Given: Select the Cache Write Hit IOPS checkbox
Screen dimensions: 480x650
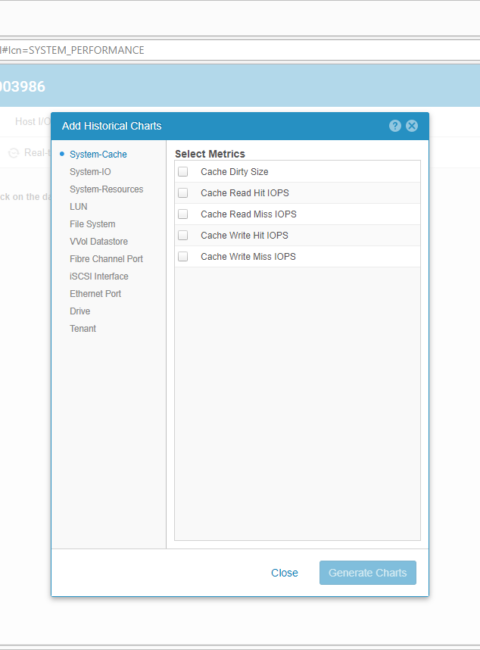Looking at the screenshot, I should click(183, 235).
